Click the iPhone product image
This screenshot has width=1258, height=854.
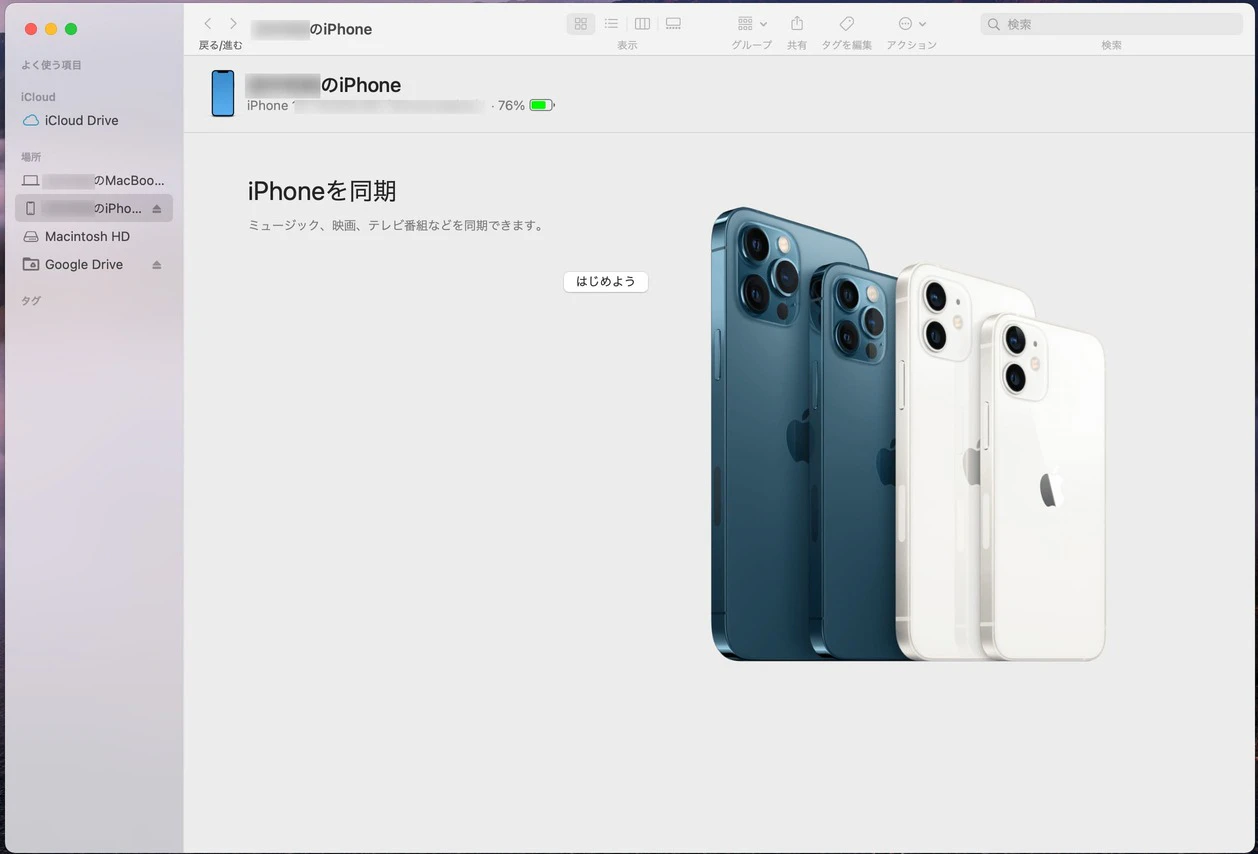tap(907, 435)
